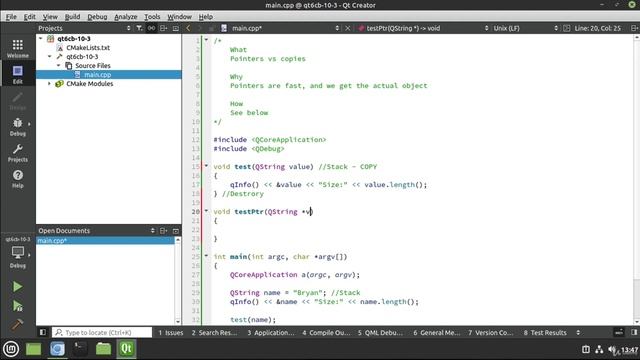Screen dimensions: 640x360
Task: Select main.cpp* in Open Documents
Action: pyautogui.click(x=105, y=240)
